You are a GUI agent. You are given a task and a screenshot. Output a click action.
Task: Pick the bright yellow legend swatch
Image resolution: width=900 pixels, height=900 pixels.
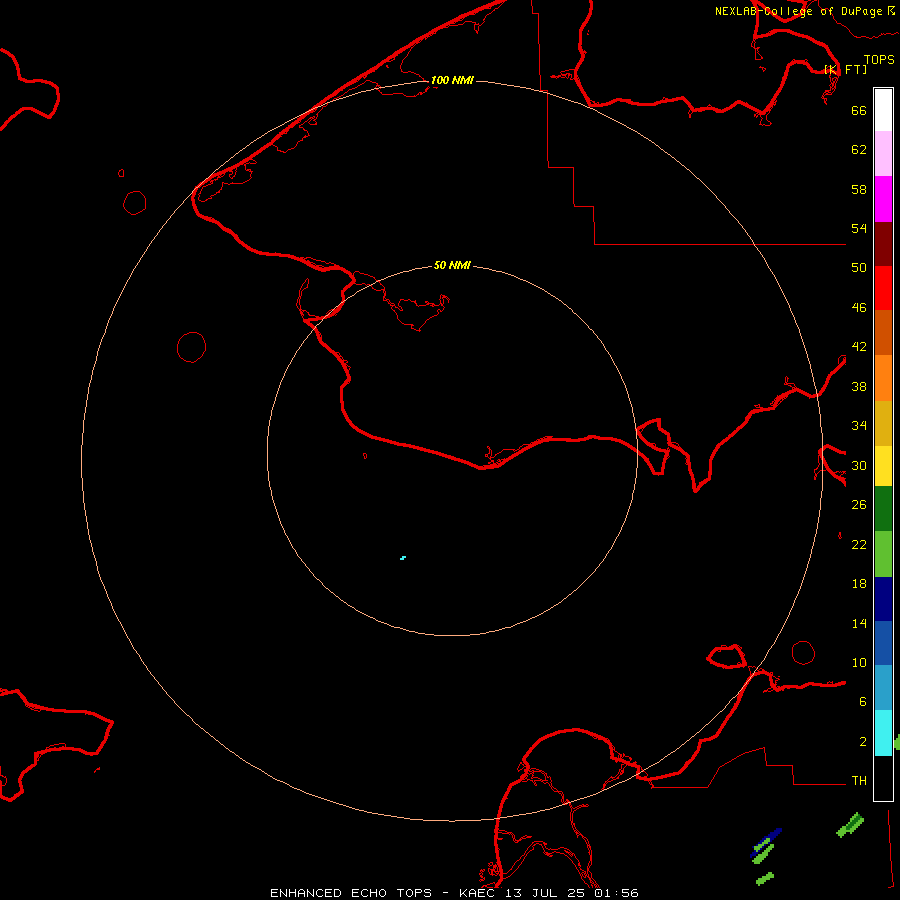pos(883,466)
